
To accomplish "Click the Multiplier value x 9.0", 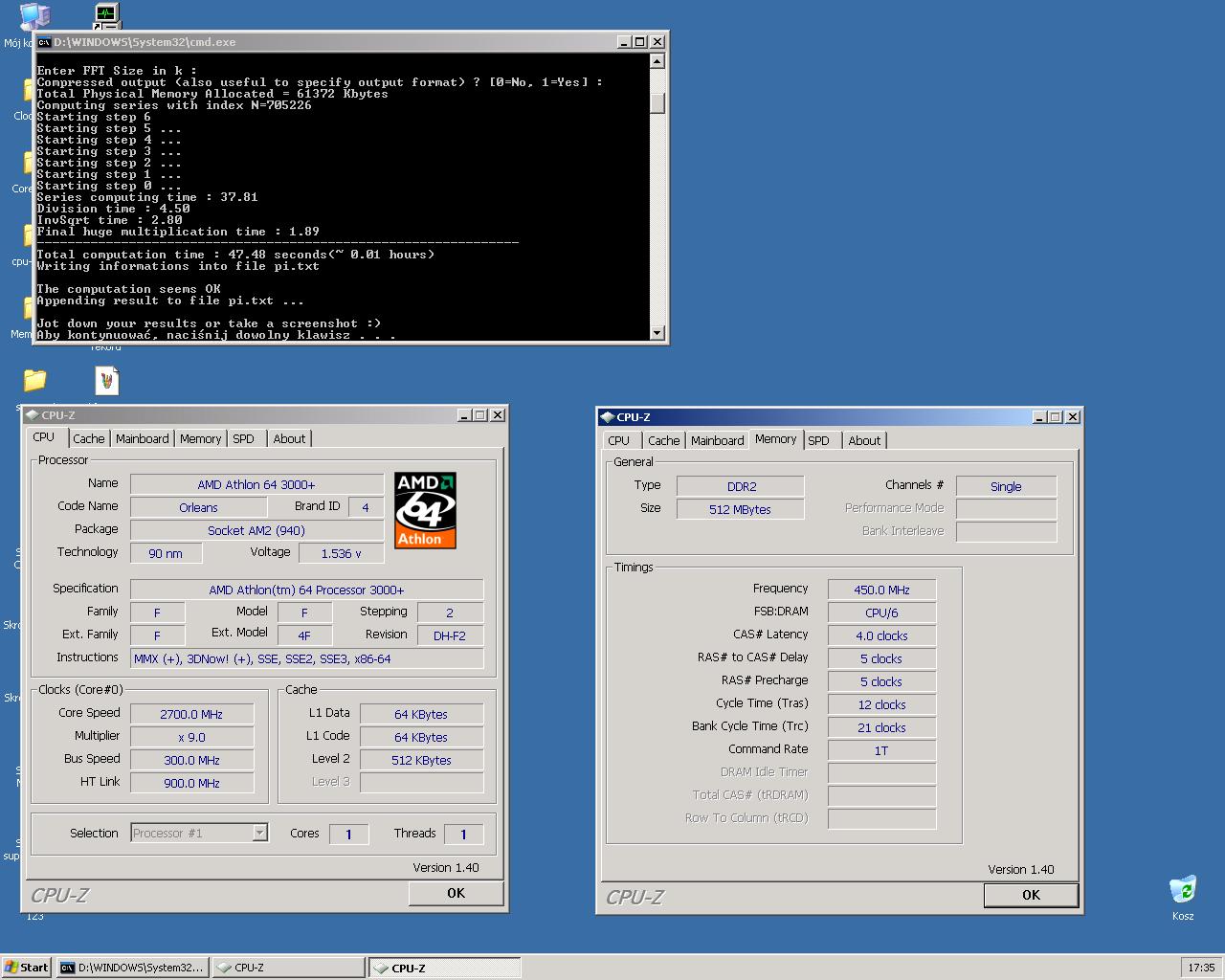I will [x=191, y=737].
